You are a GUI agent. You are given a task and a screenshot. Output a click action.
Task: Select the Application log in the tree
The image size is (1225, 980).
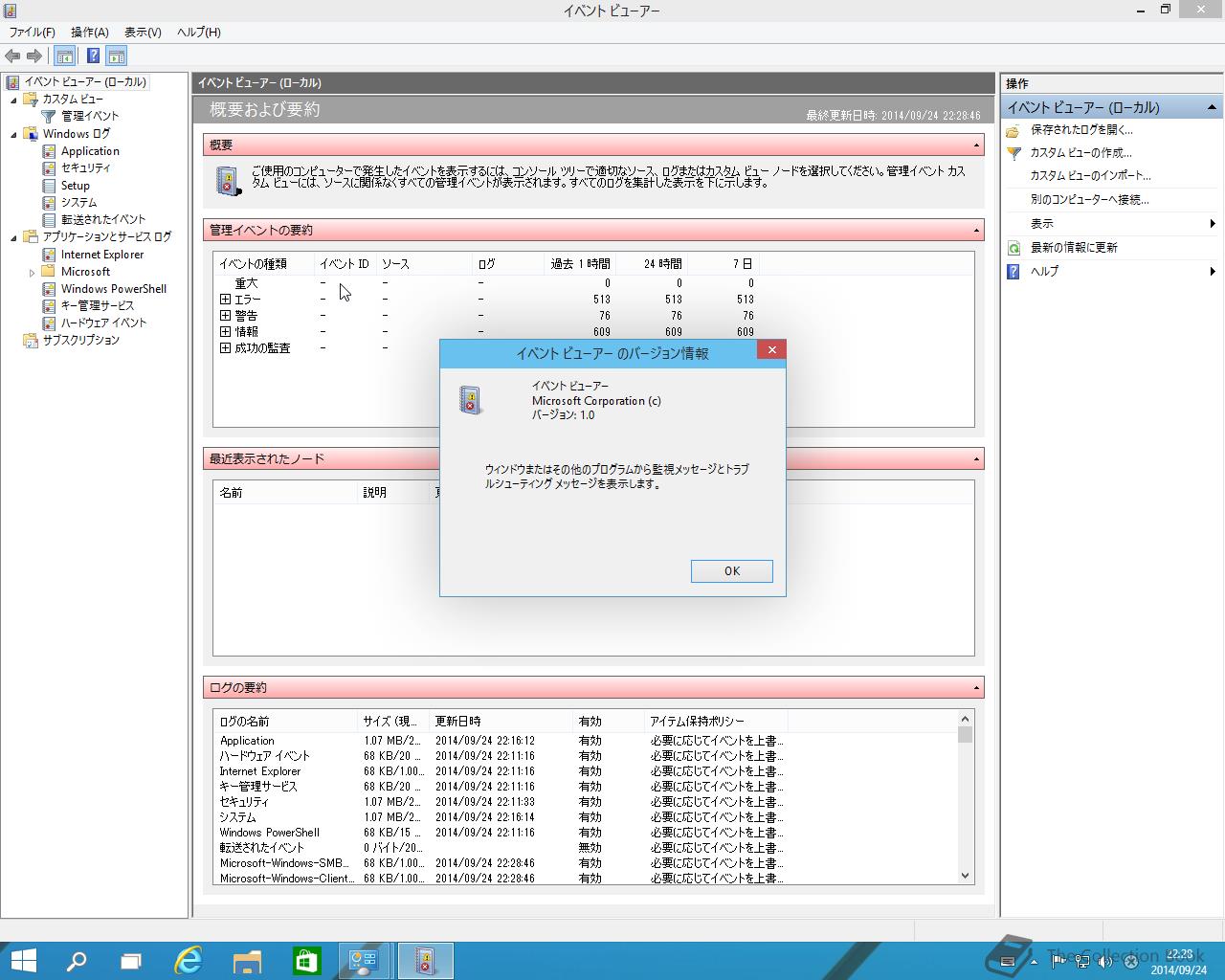90,151
